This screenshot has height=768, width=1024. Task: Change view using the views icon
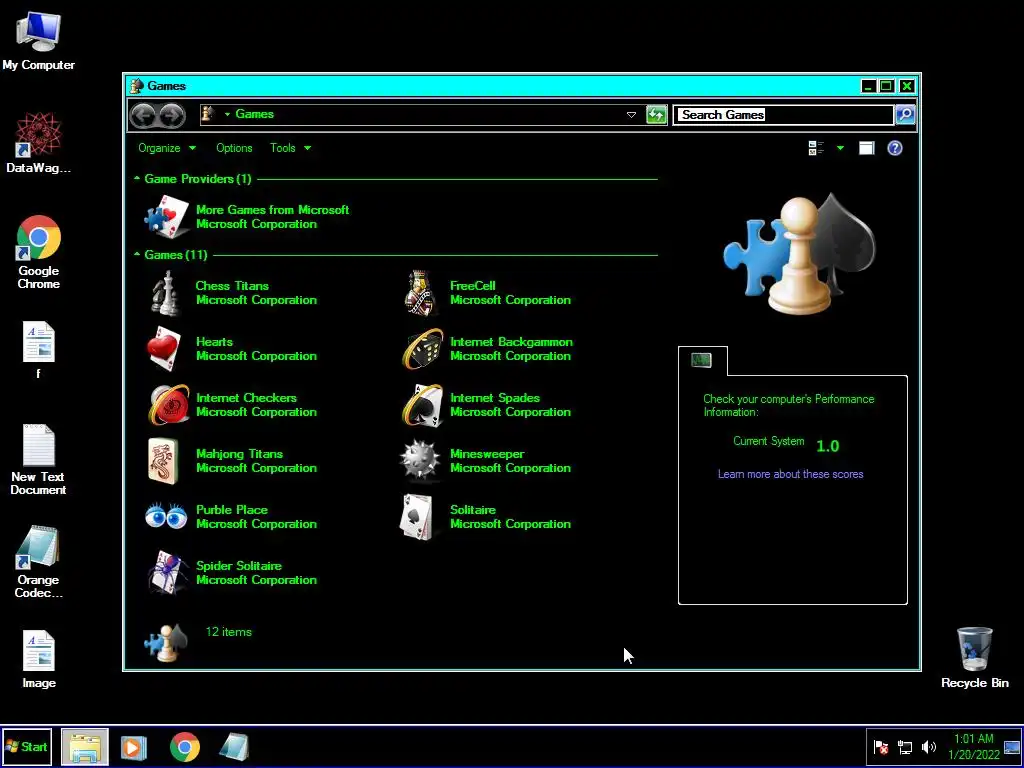(x=816, y=148)
